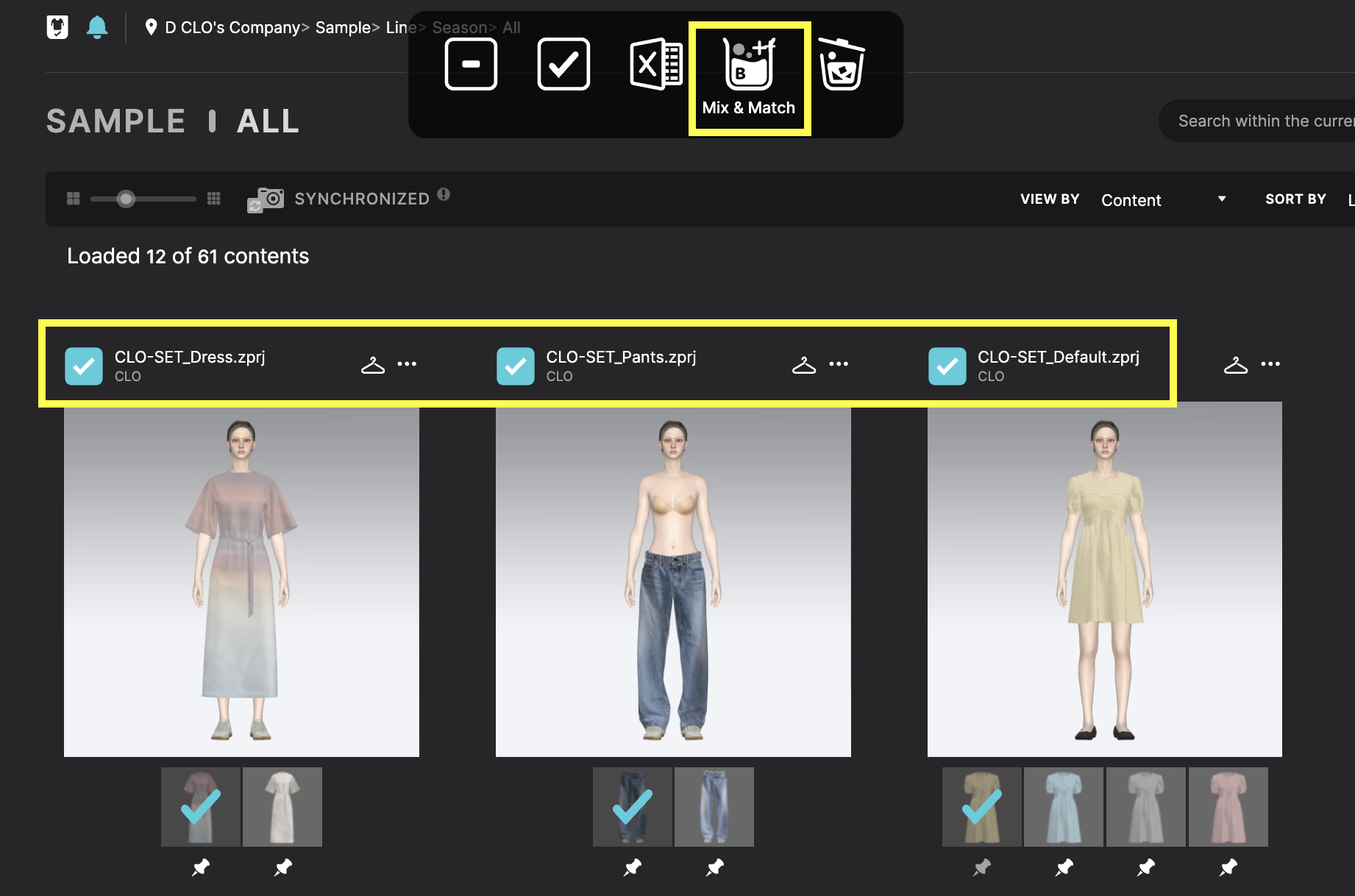Image resolution: width=1355 pixels, height=896 pixels.
Task: Uncheck CLO-SET_Dress.zprj checkbox
Action: (84, 366)
